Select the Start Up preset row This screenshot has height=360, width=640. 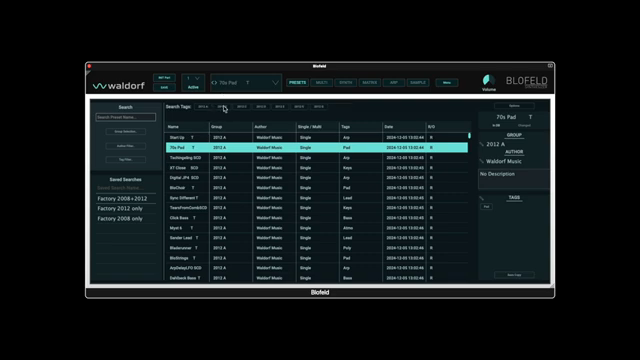click(x=317, y=138)
